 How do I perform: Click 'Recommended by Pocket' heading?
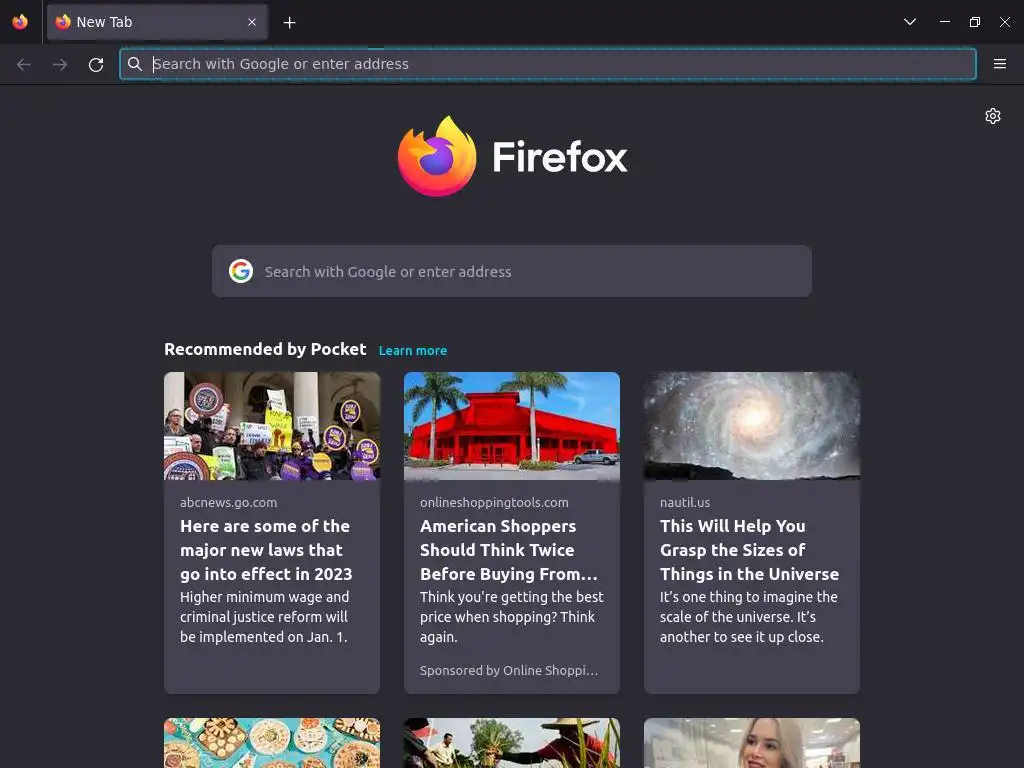(265, 349)
